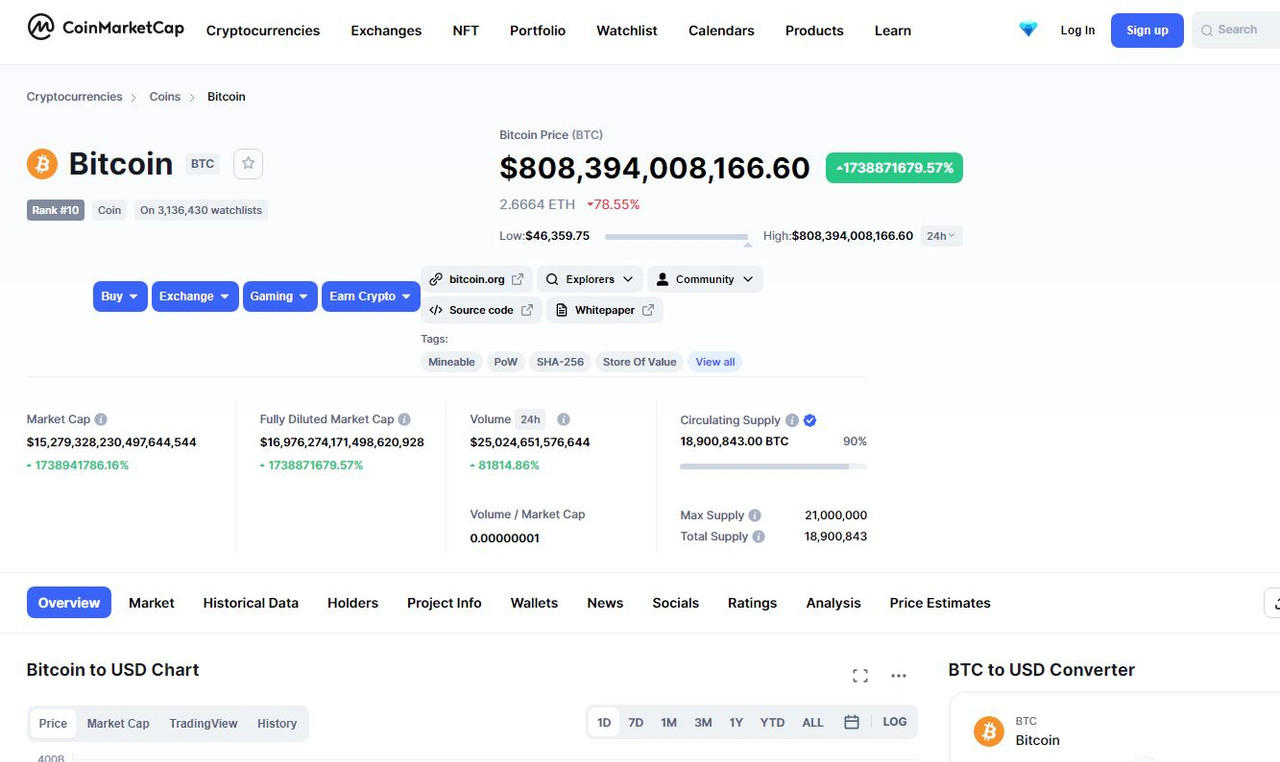Image resolution: width=1280 pixels, height=762 pixels.
Task: Open the 24h range selector near High price
Action: tap(941, 237)
